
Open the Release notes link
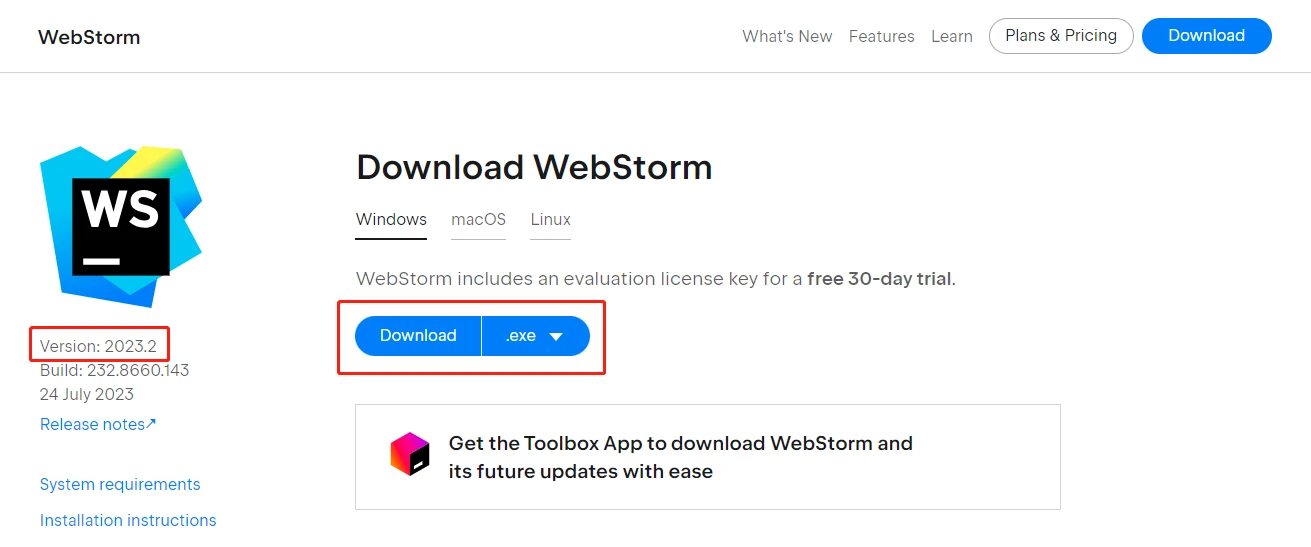(98, 424)
